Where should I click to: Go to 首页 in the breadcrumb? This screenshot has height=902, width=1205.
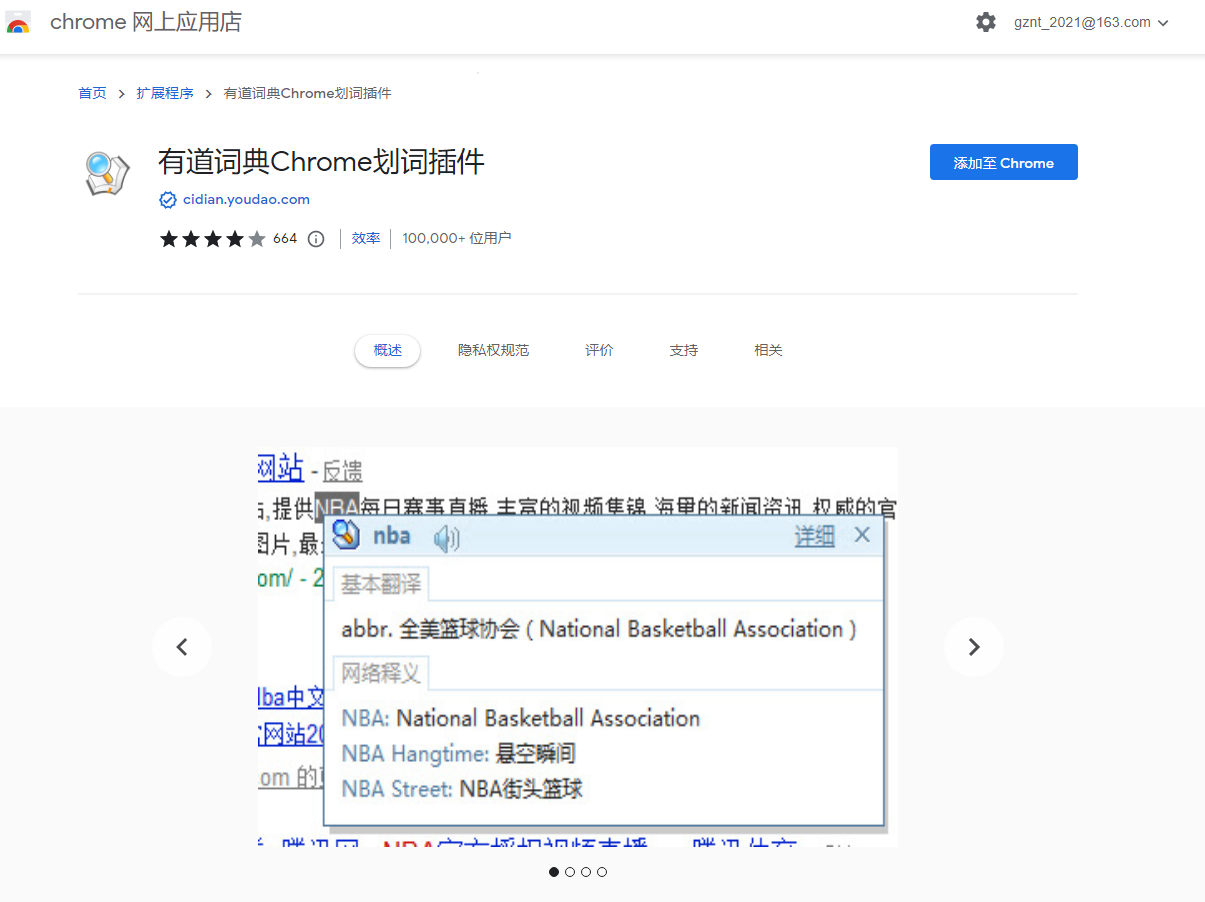pyautogui.click(x=92, y=93)
